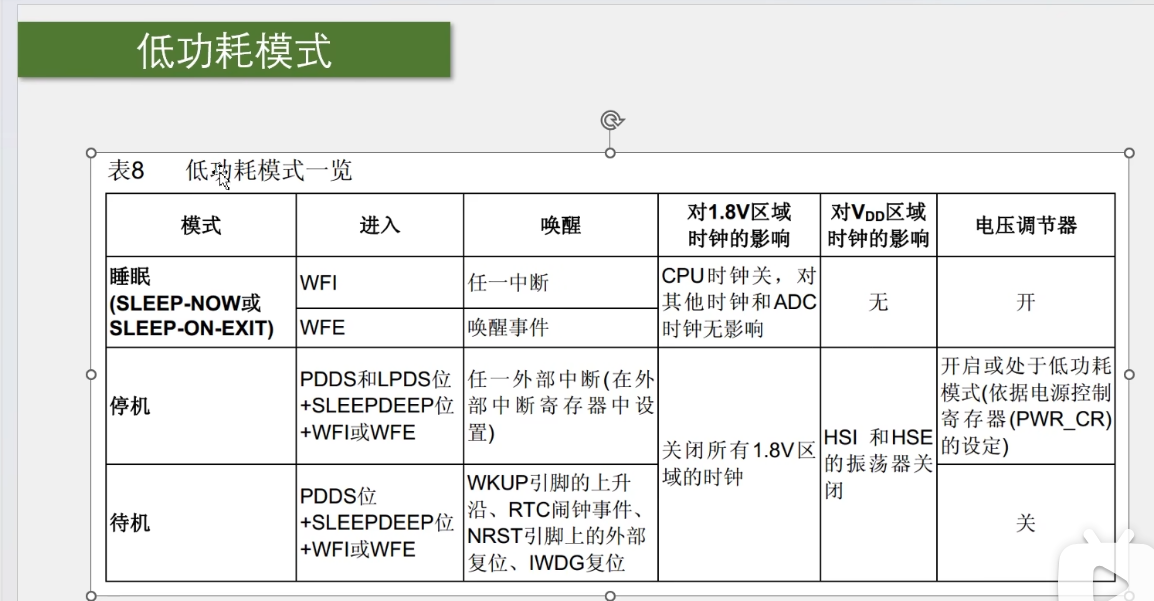
Task: Click the 模式 column header cell
Action: [201, 225]
